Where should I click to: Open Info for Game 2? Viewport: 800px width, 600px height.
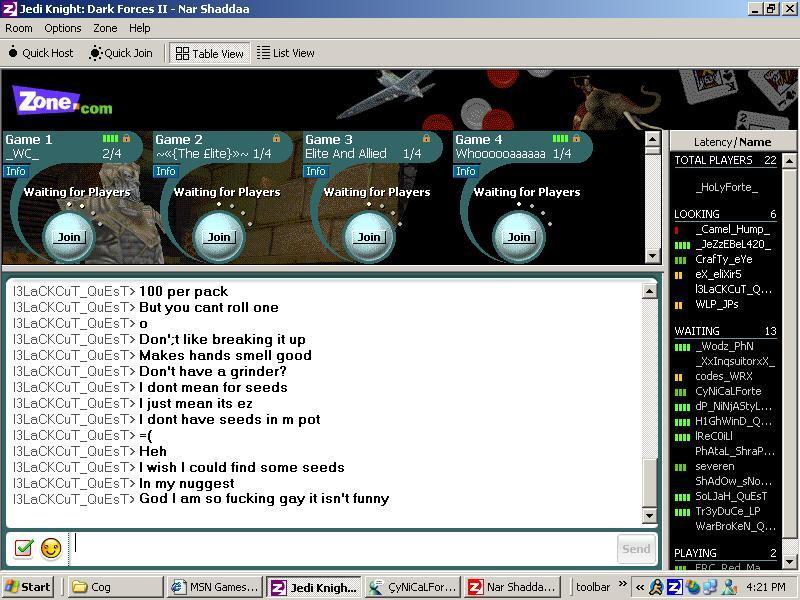point(165,171)
